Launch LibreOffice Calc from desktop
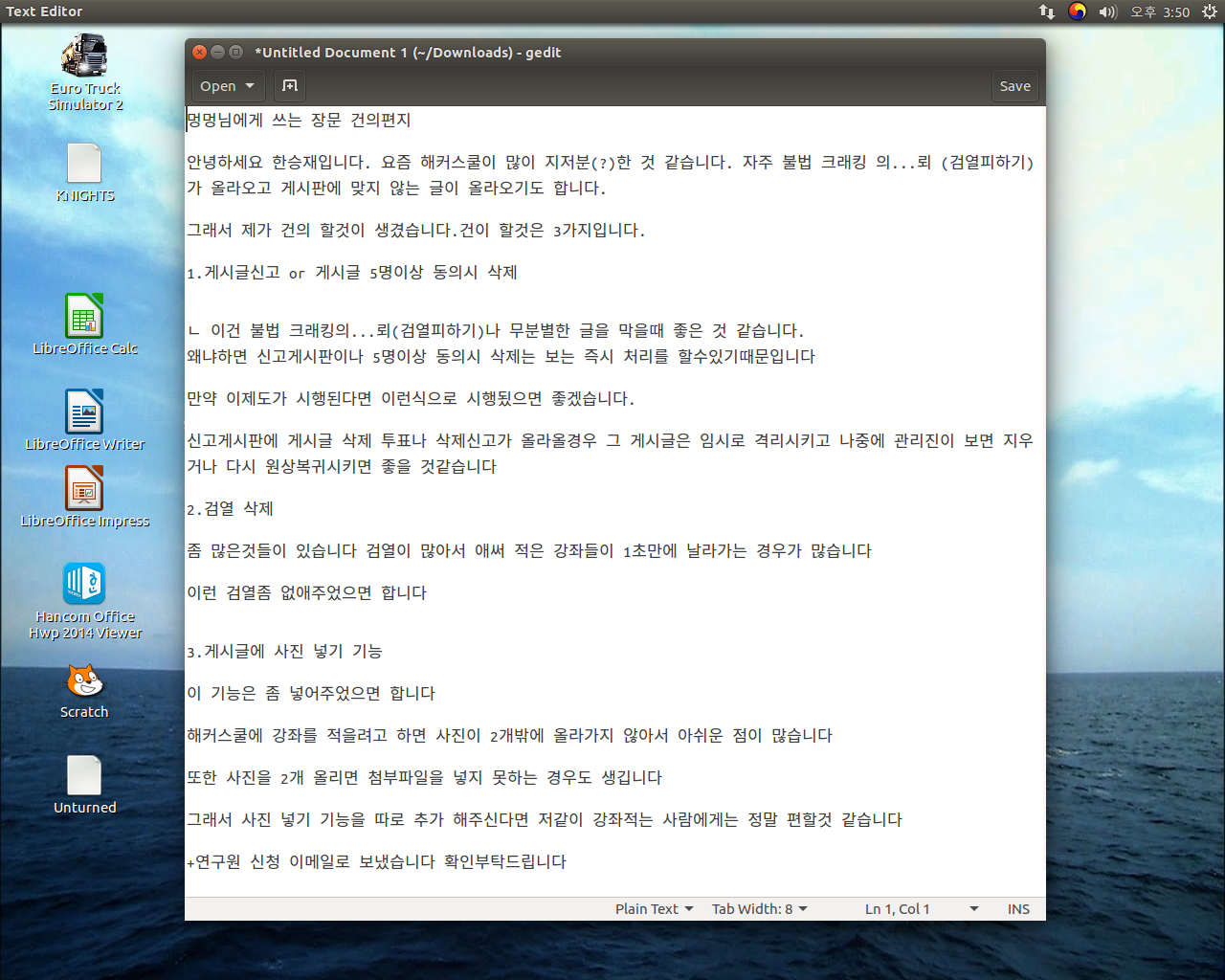Viewport: 1225px width, 980px height. (x=84, y=317)
